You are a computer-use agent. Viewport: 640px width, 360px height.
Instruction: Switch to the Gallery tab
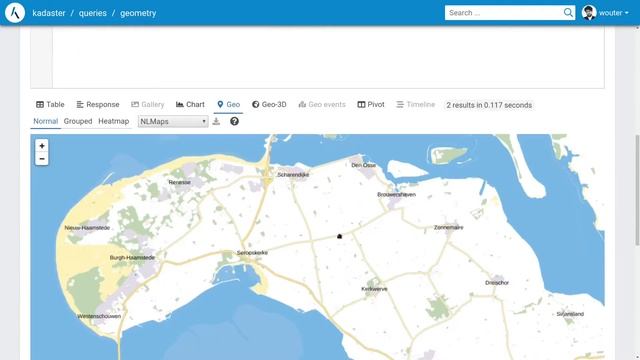click(x=148, y=104)
